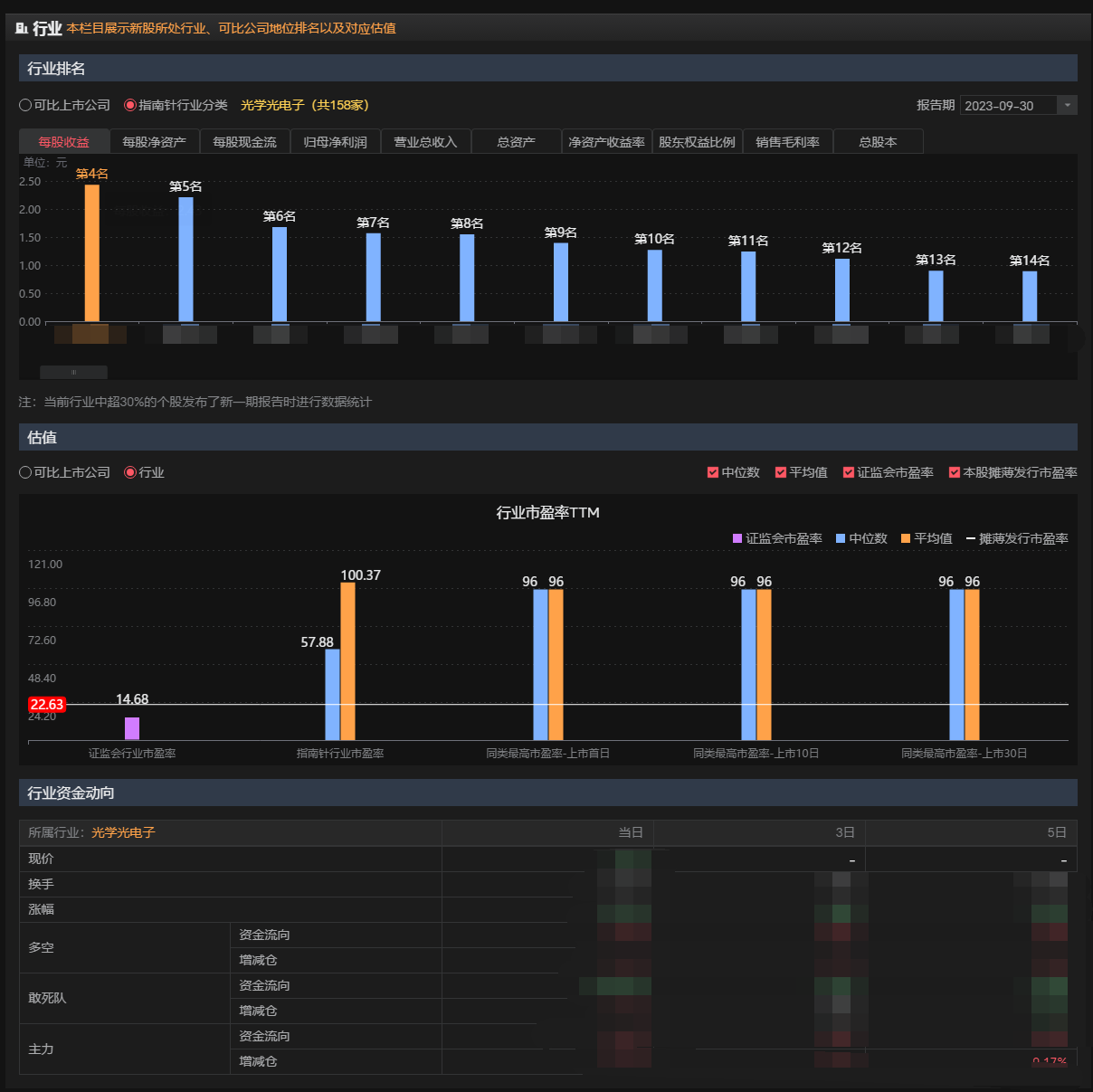Open the 报告期 date dropdown arrow
Image resolution: width=1093 pixels, height=1092 pixels.
point(1068,106)
